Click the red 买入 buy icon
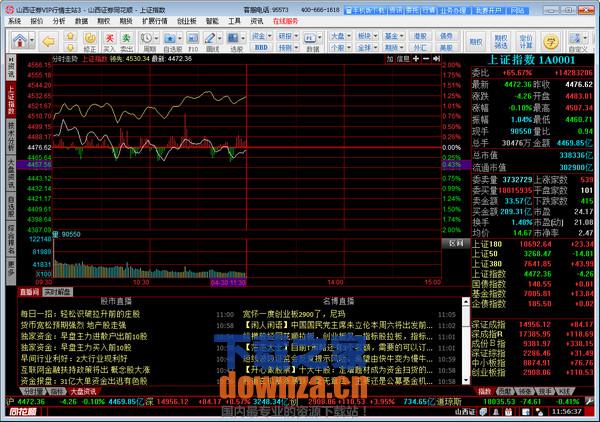The width and height of the screenshot is (600, 422). click(109, 41)
